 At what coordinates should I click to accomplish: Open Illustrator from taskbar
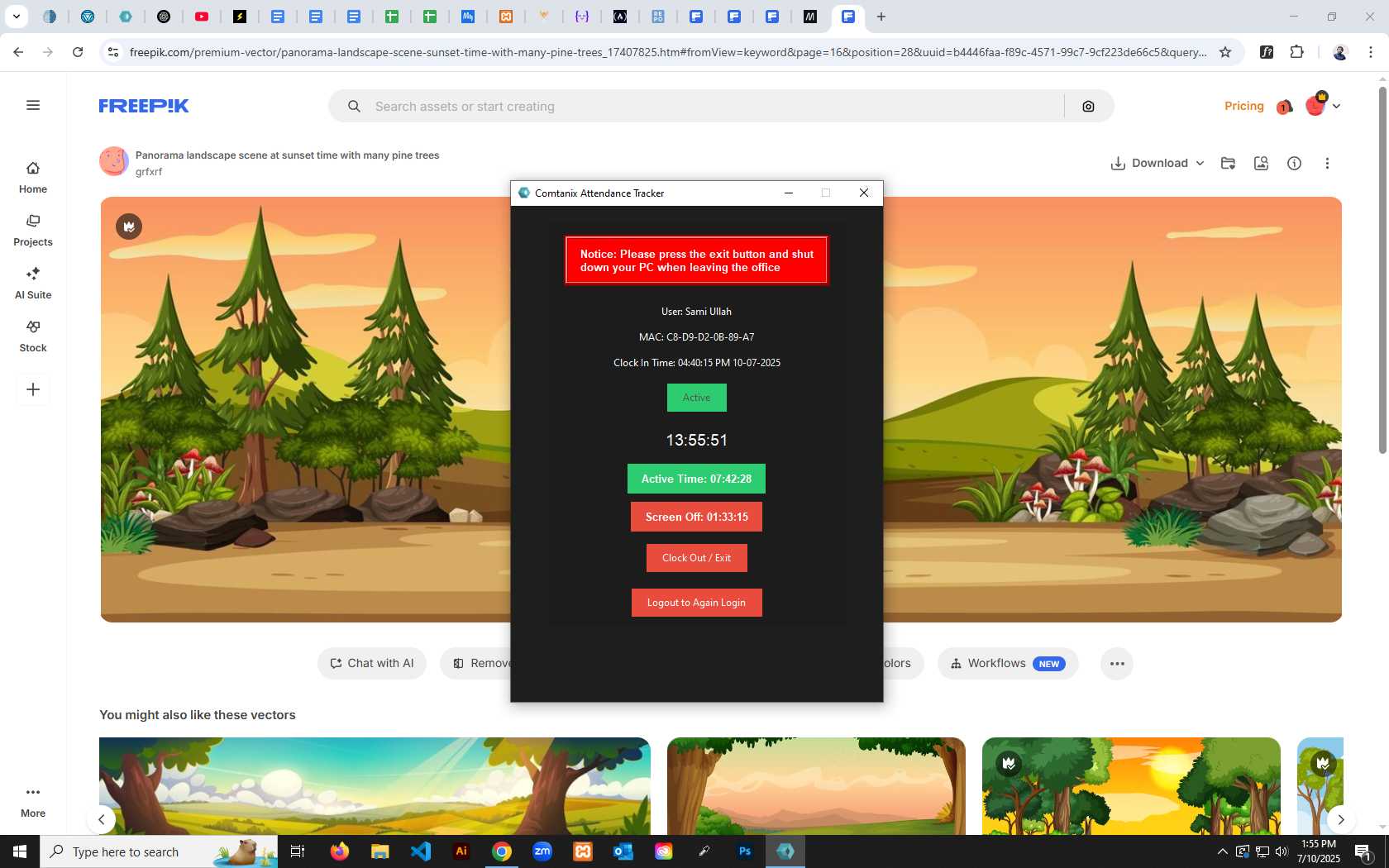(461, 851)
